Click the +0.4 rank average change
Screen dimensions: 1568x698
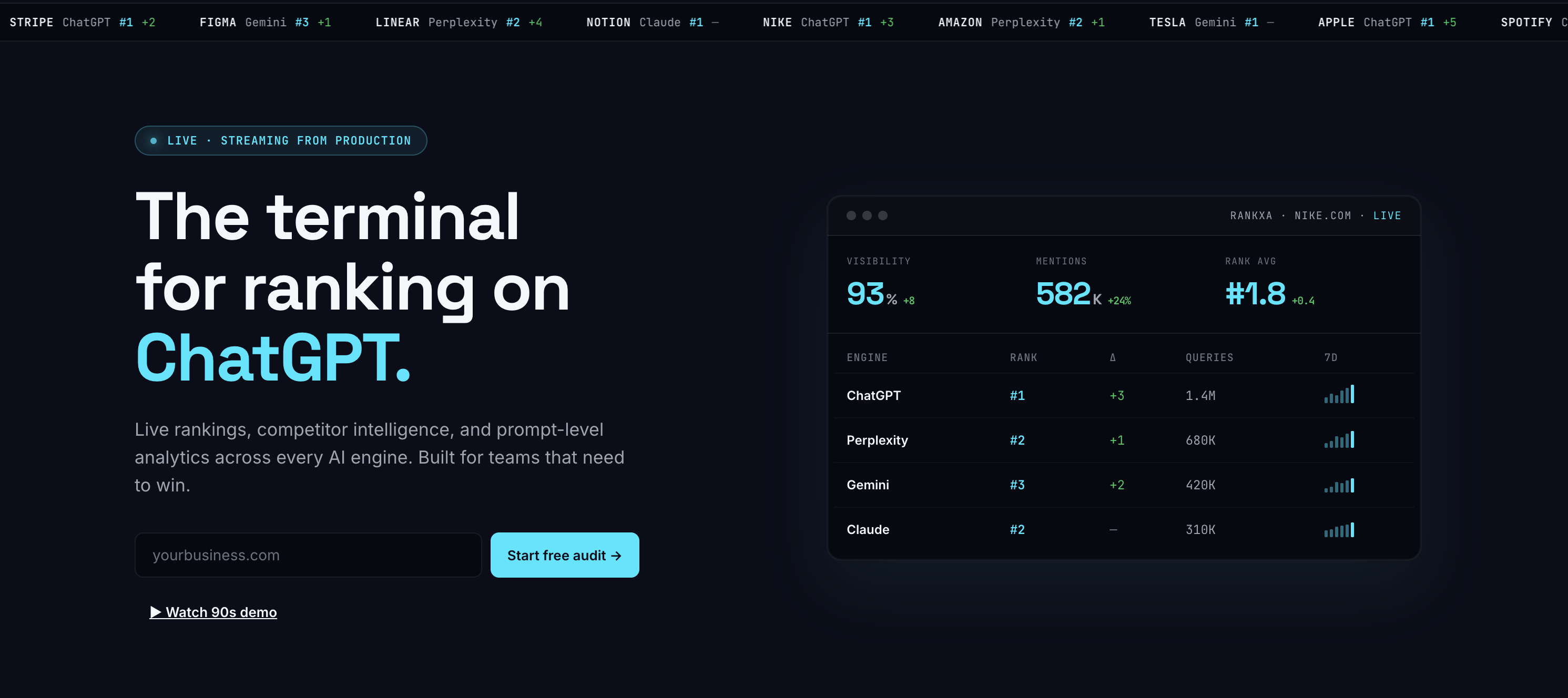click(1303, 301)
